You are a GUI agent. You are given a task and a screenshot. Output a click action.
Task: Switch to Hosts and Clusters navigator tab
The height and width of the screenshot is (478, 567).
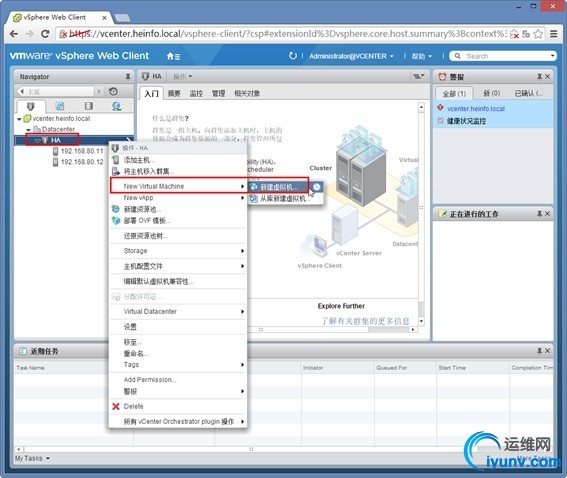(31, 106)
